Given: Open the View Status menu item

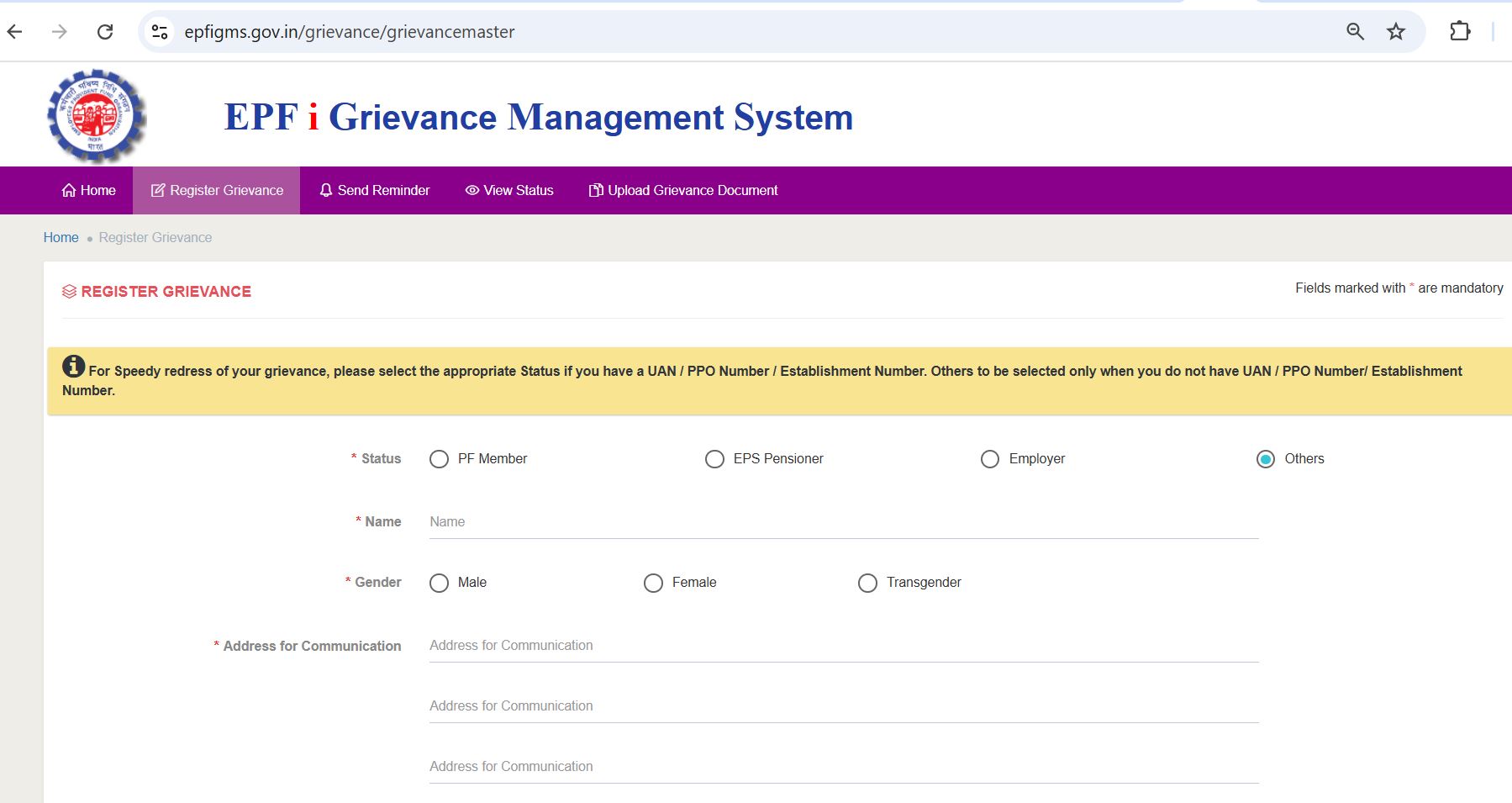Looking at the screenshot, I should (x=509, y=191).
